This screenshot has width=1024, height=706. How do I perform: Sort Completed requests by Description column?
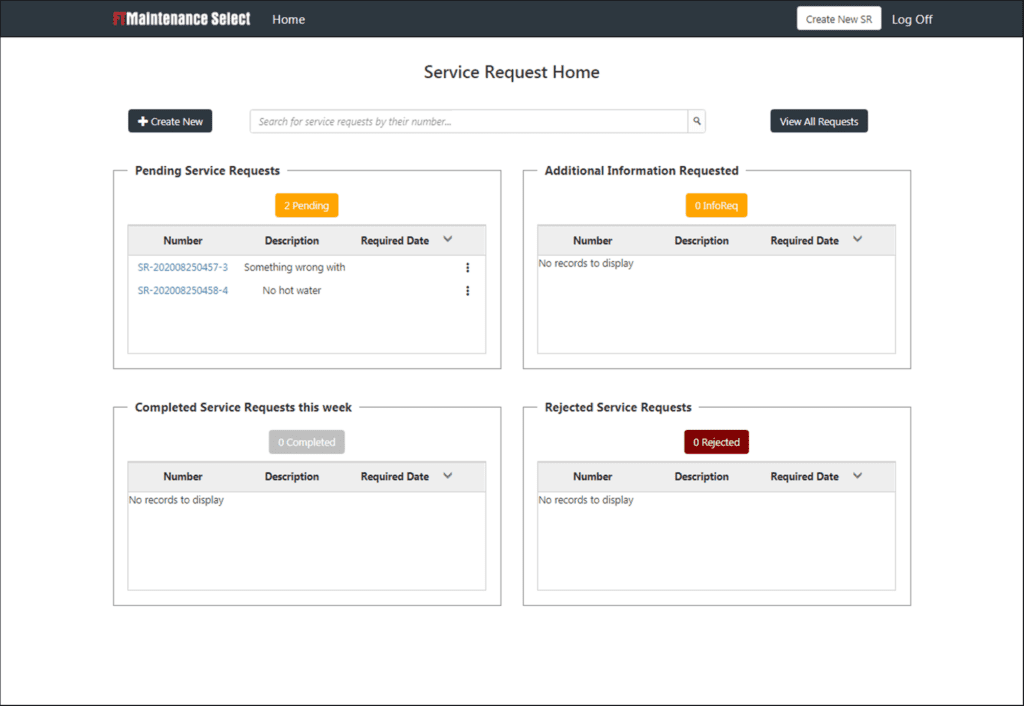(292, 477)
